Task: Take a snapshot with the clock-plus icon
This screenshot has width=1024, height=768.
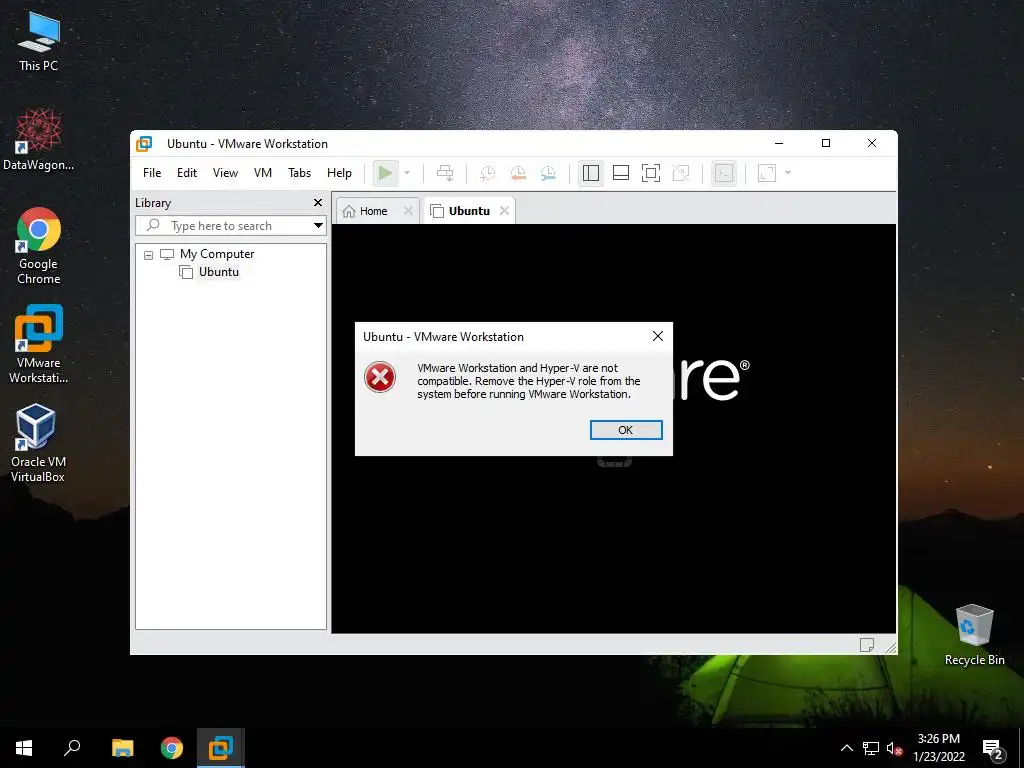Action: pyautogui.click(x=487, y=173)
